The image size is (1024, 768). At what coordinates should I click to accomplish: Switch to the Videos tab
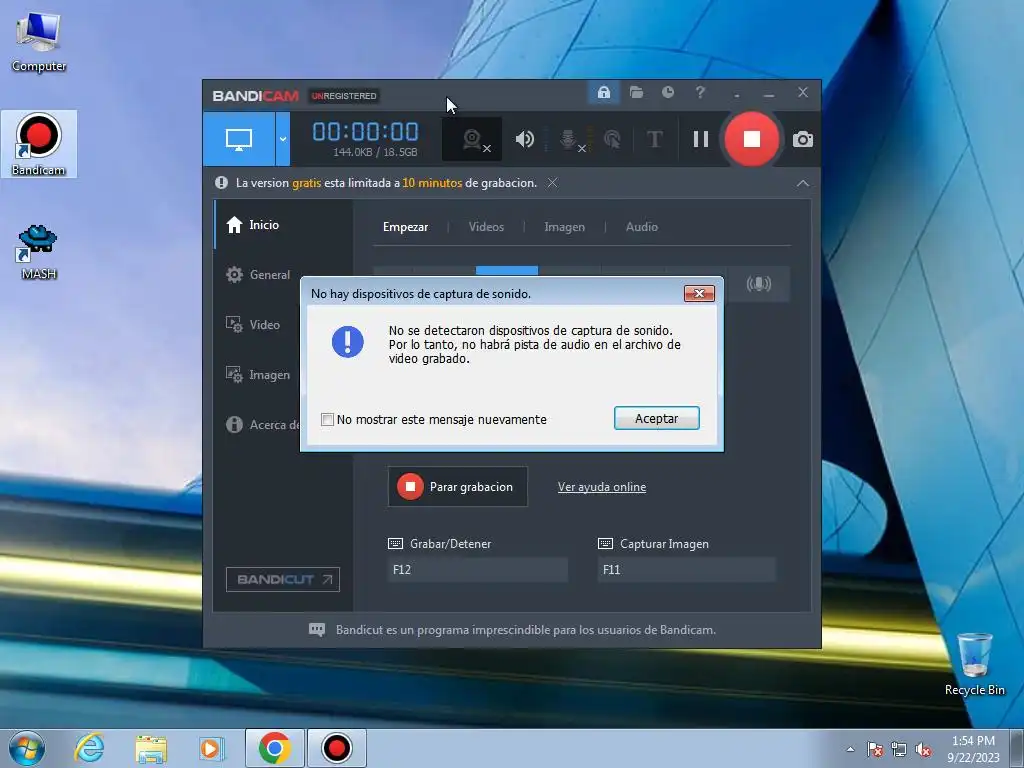[x=486, y=227]
